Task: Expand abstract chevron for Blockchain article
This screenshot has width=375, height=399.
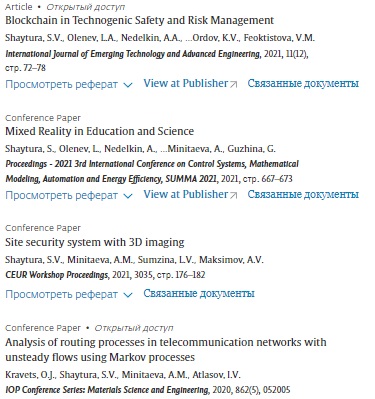Action: 128,85
